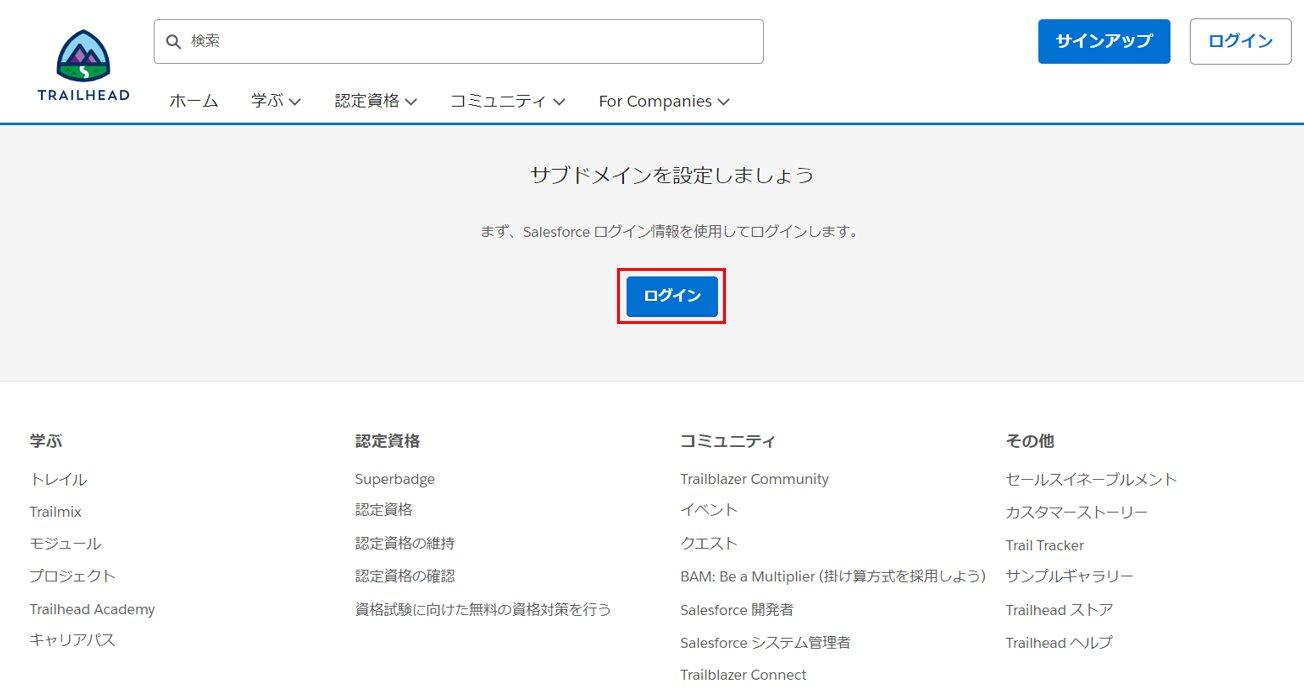Click the search magnifier icon

174,42
